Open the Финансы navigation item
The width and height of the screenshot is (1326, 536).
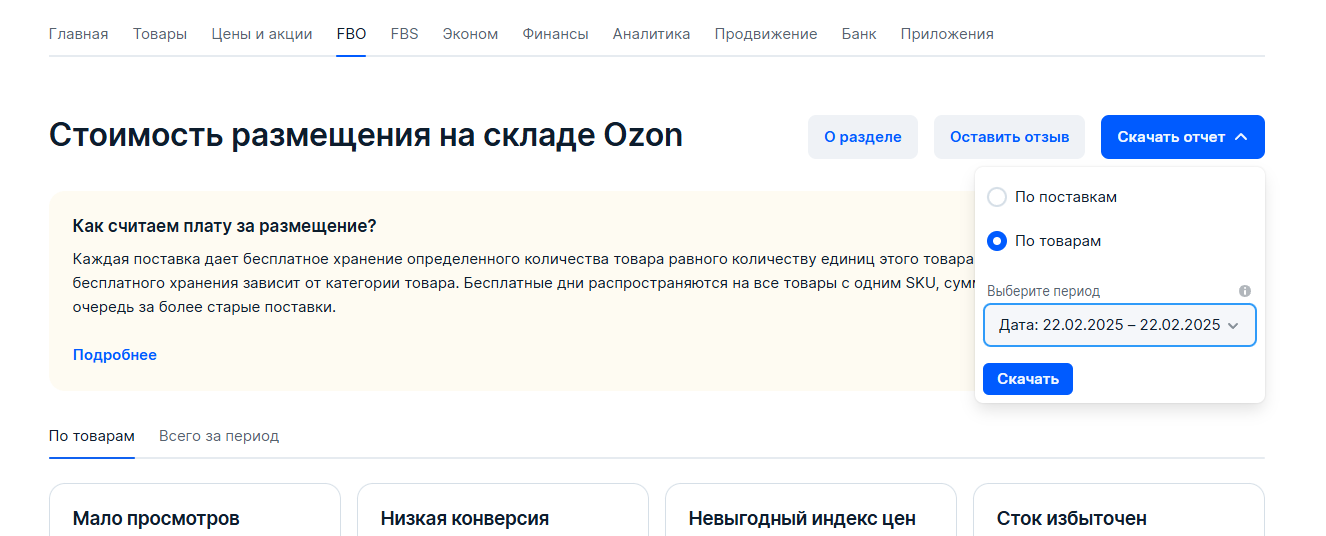(555, 34)
